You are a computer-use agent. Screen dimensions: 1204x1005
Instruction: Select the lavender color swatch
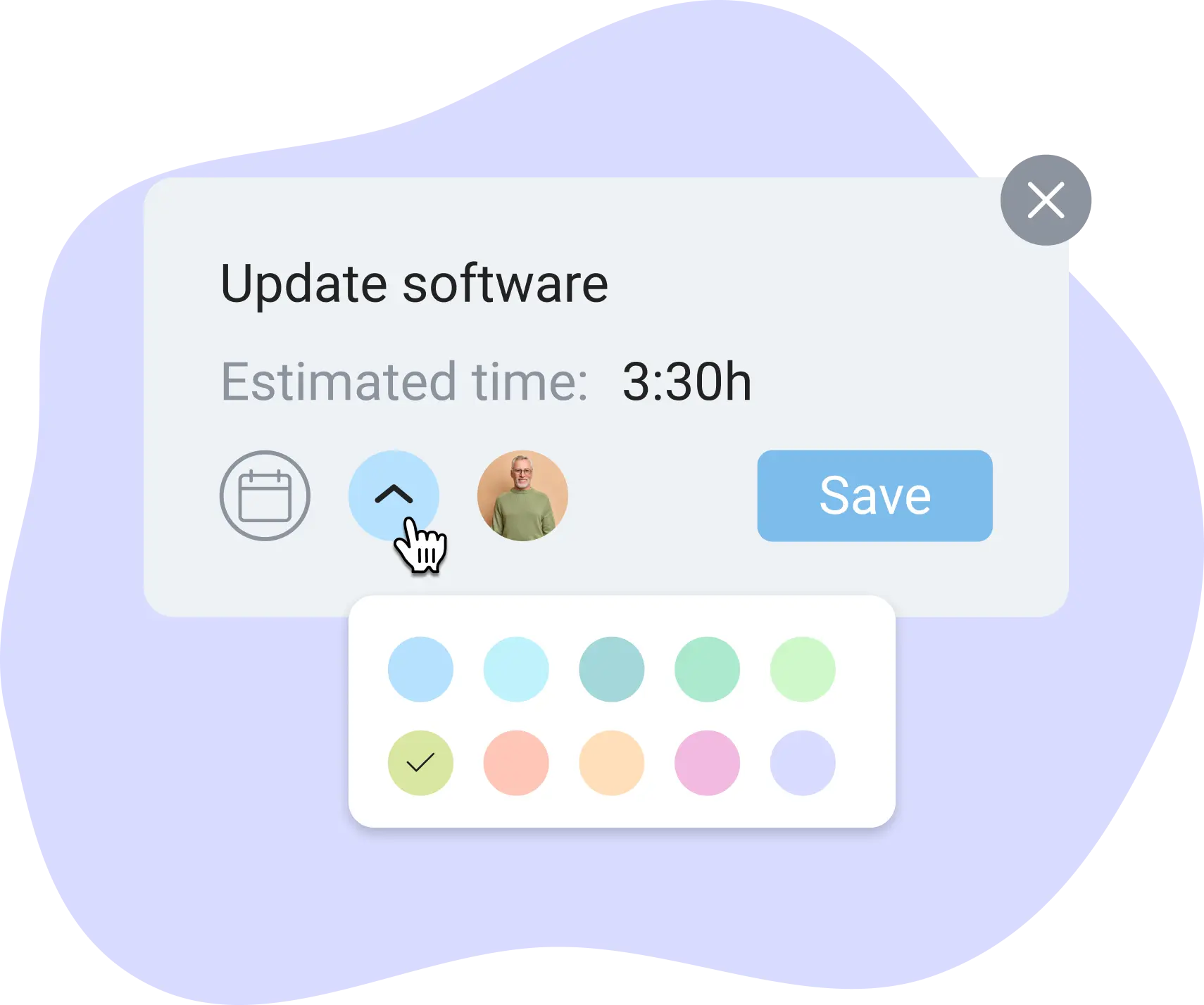pyautogui.click(x=803, y=763)
